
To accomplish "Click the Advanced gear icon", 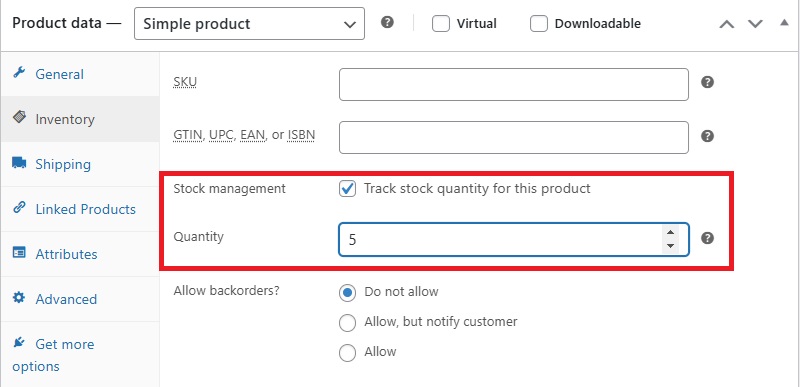I will click(19, 297).
